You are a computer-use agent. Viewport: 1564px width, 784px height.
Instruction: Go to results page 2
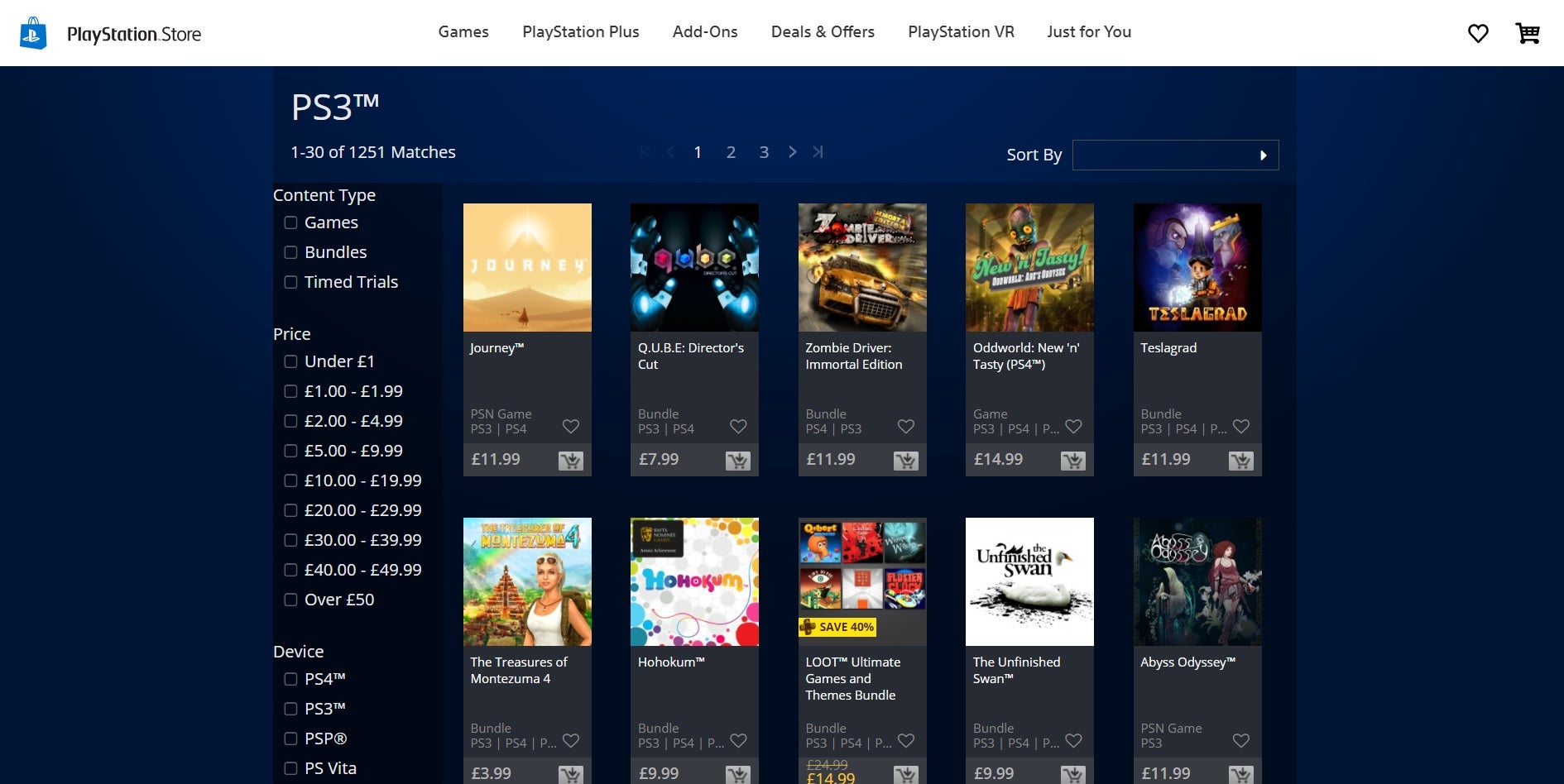[731, 152]
